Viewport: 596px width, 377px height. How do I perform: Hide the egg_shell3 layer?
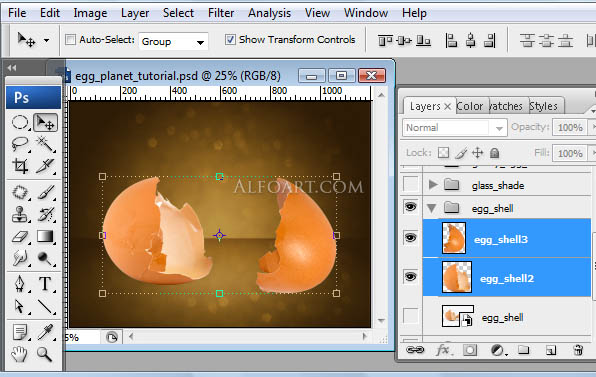[x=411, y=238]
